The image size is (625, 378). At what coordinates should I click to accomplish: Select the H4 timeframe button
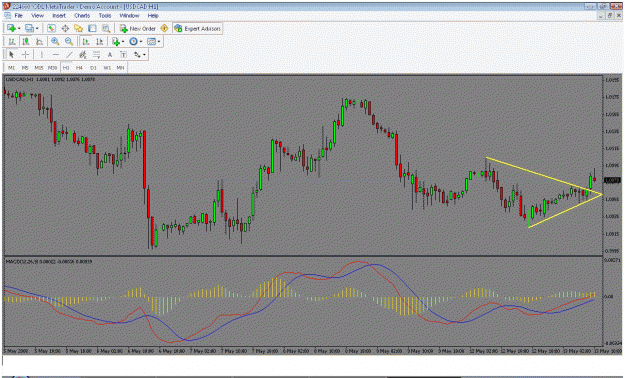[x=79, y=68]
